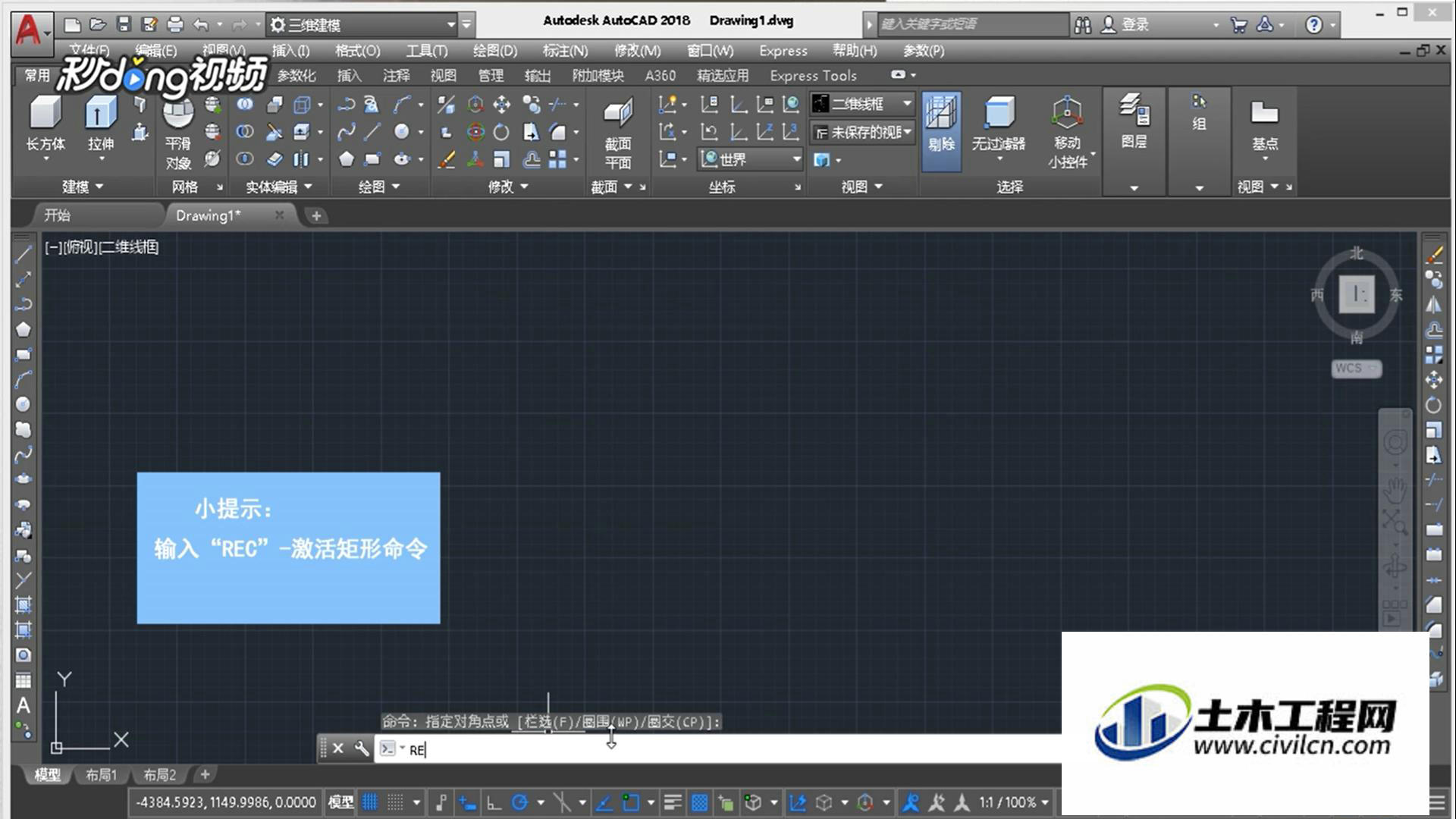Open the Layers (图层) panel button
This screenshot has width=1456, height=819.
[x=1134, y=123]
